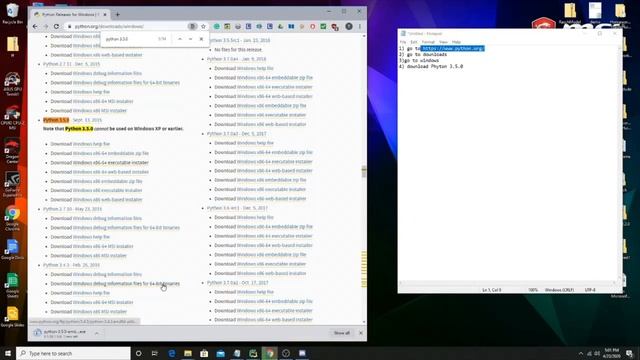Open the Google Chrome desktop shortcut
Screen dimensions: 640x360
coord(12,218)
